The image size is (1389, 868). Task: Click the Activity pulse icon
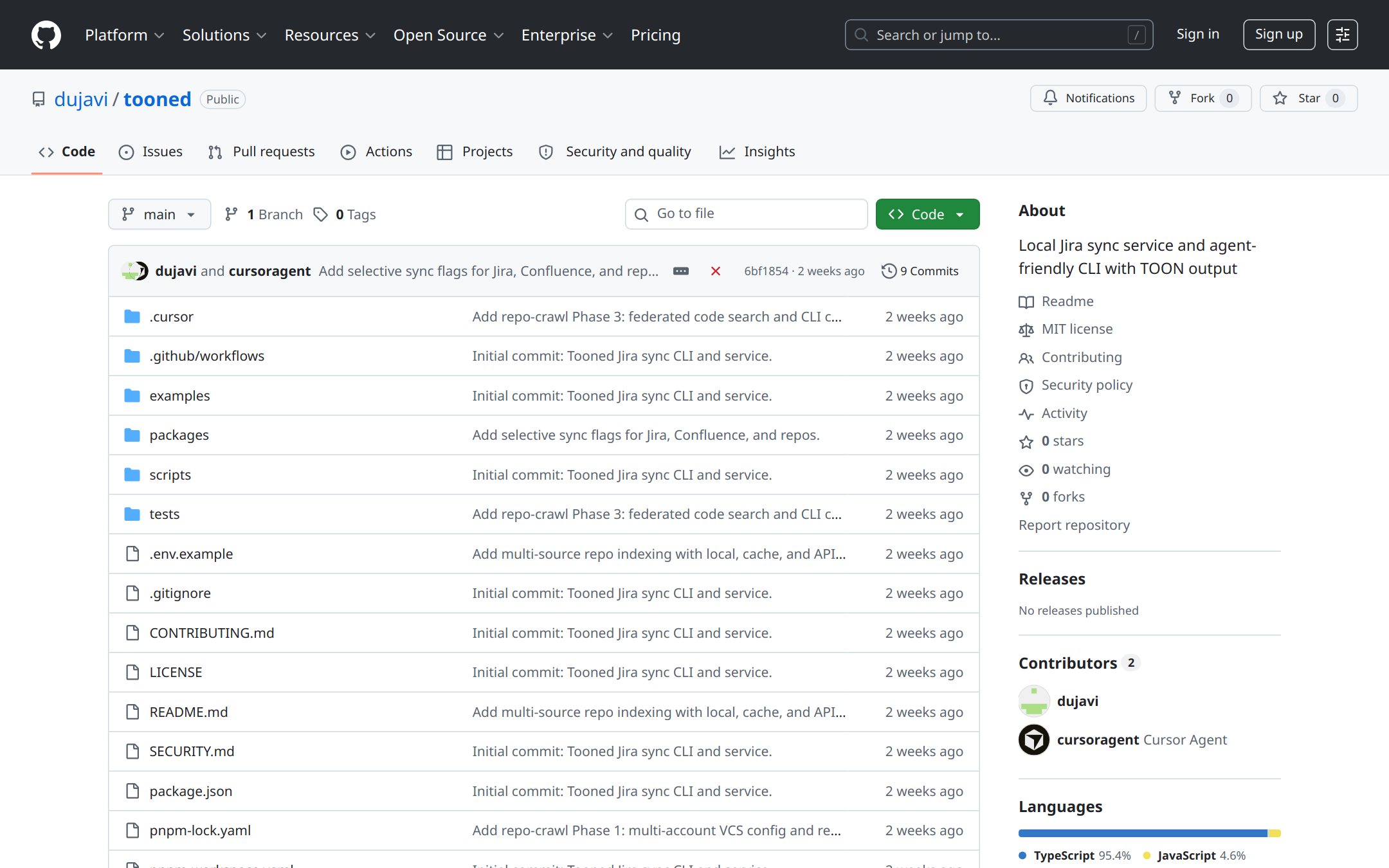point(1026,413)
